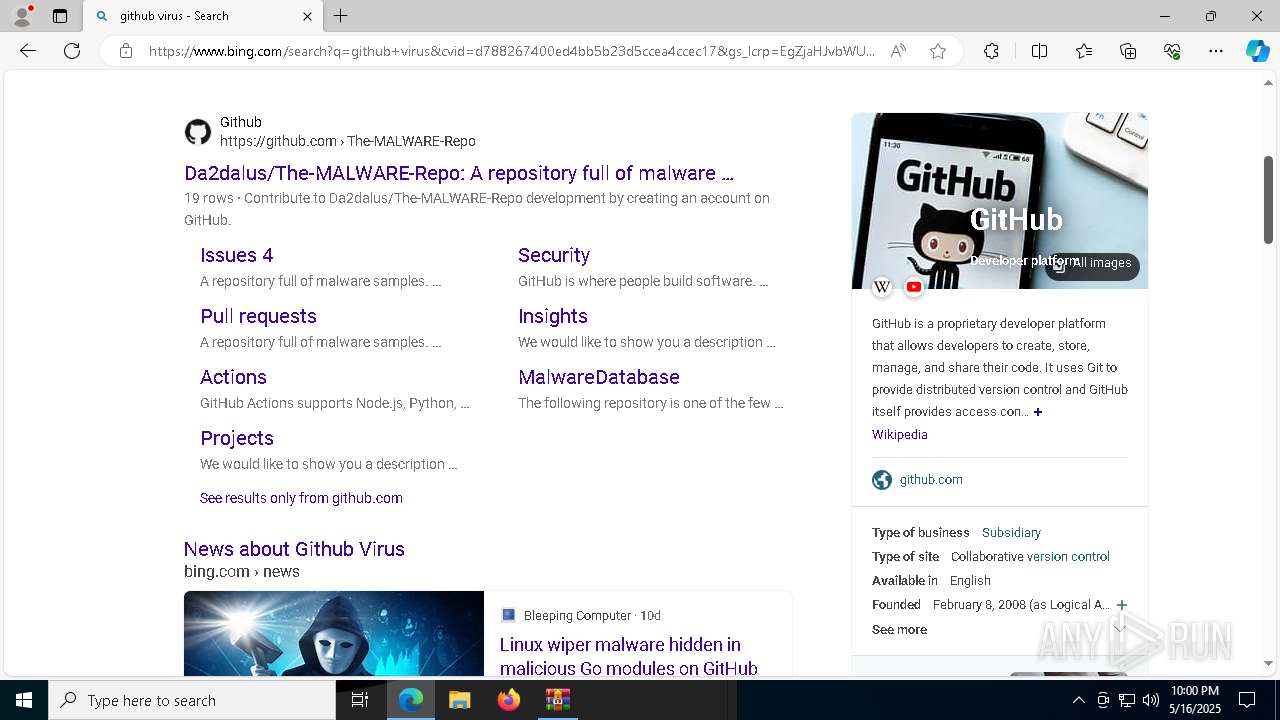
Task: Expand See more GitHub facts
Action: point(900,630)
